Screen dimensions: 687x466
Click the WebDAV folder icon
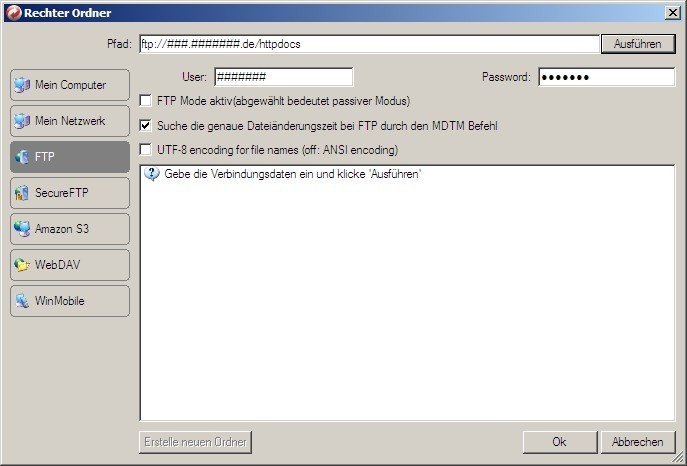(x=21, y=265)
